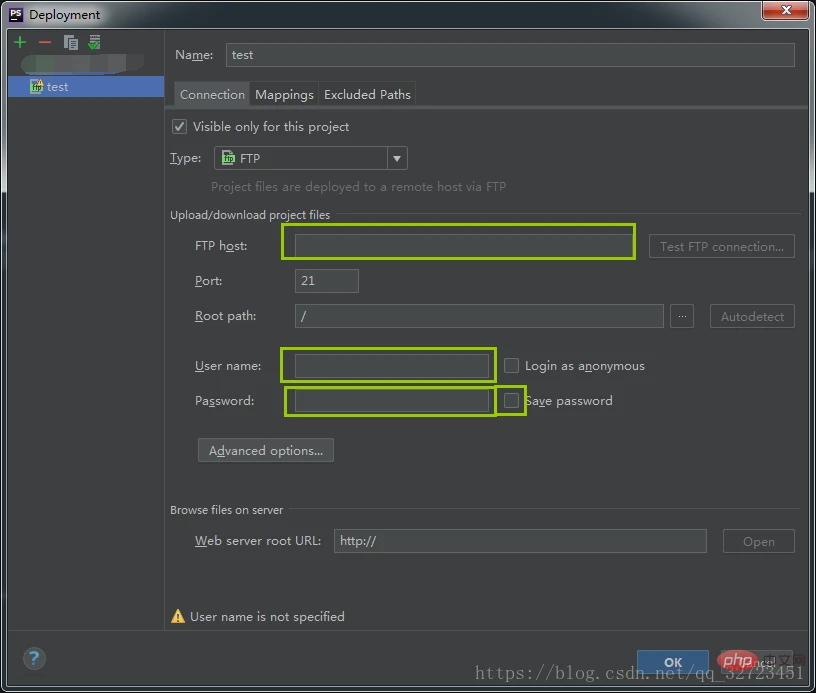Switch to the Mappings tab
816x693 pixels.
[284, 94]
